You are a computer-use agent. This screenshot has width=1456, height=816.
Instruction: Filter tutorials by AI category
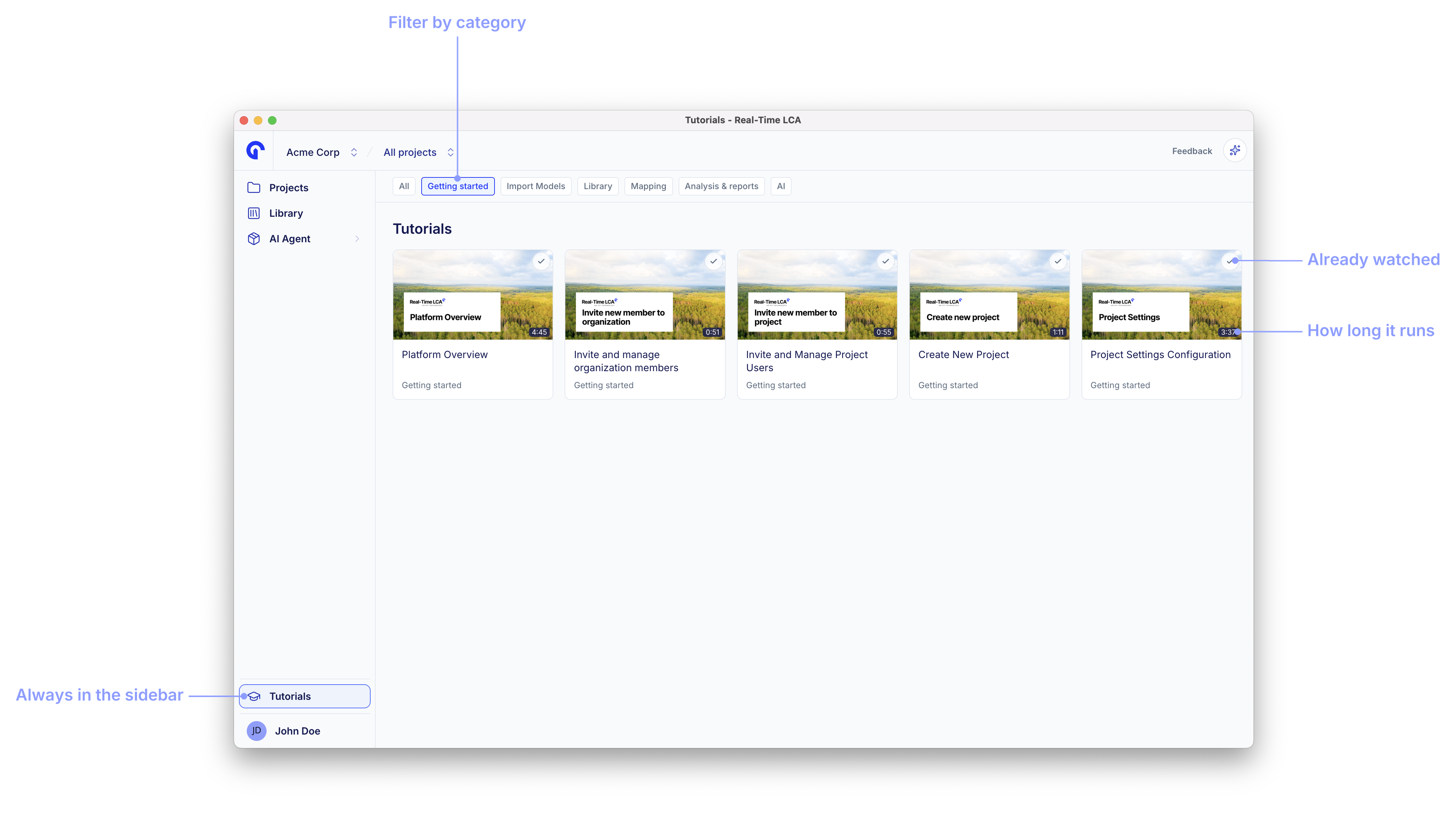781,186
